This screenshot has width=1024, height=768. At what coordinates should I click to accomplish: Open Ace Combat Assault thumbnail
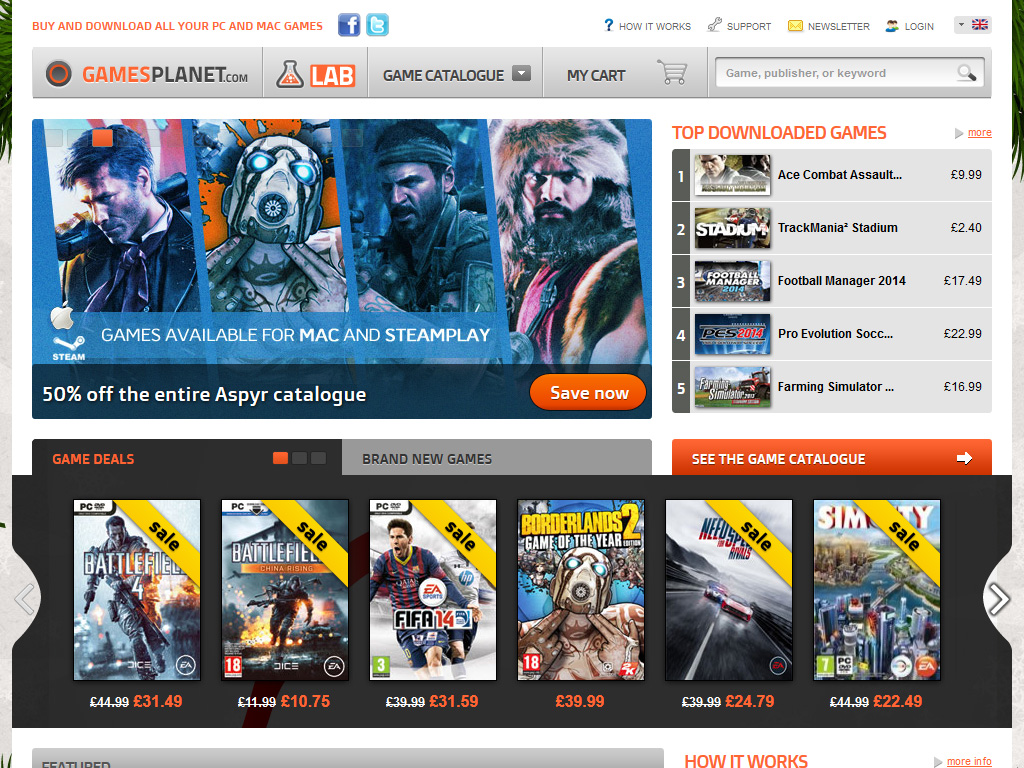pos(732,175)
